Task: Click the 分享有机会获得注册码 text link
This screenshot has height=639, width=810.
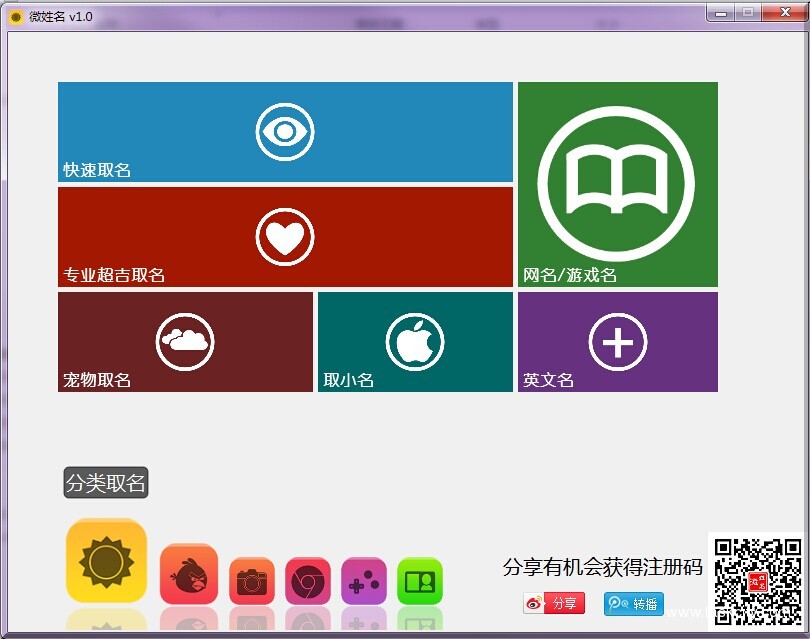Action: pos(603,566)
